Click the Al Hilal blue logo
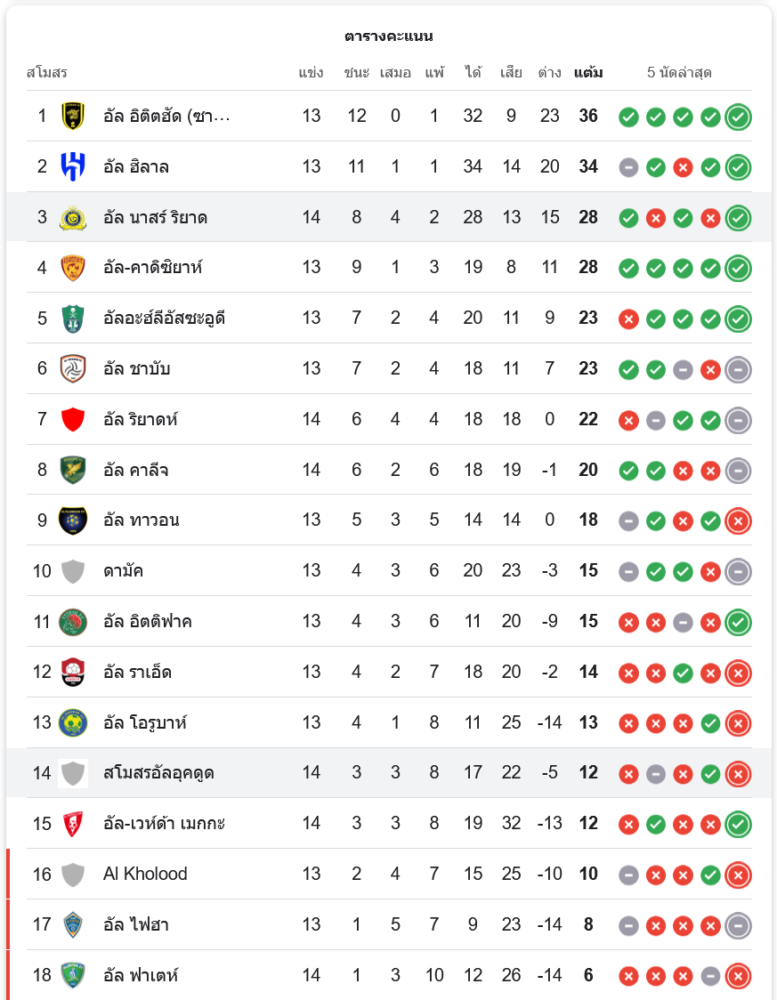The width and height of the screenshot is (777, 1000). coord(73,166)
